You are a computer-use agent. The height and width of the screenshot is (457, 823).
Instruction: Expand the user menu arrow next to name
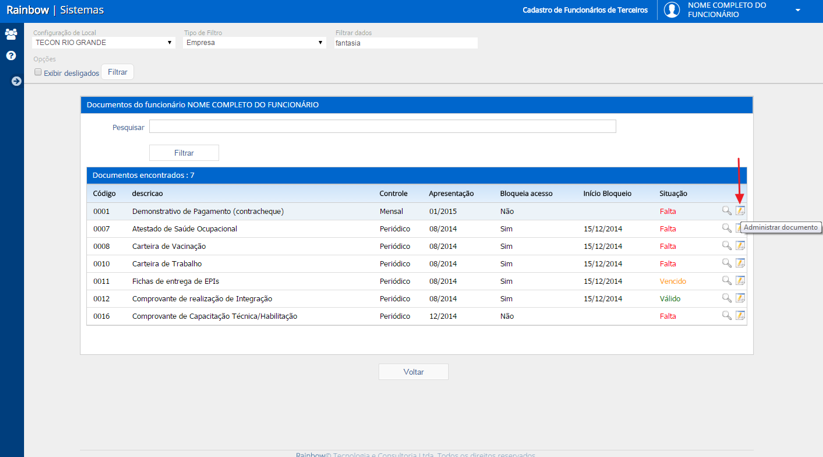[798, 10]
